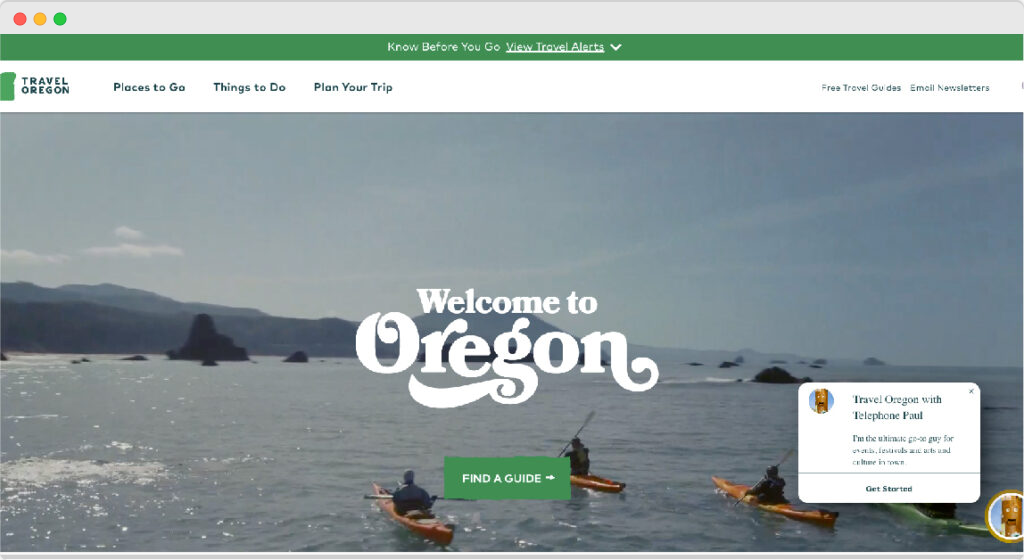Open View Travel Alerts link

[554, 47]
